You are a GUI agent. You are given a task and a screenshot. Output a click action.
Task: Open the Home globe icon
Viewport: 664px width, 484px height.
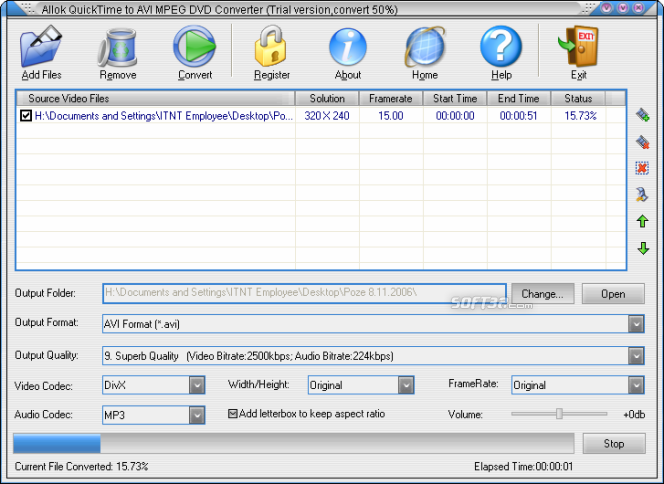pos(425,47)
